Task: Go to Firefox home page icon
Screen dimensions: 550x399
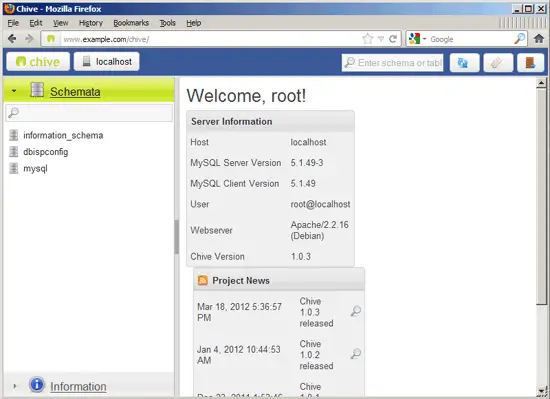Action: tap(539, 39)
